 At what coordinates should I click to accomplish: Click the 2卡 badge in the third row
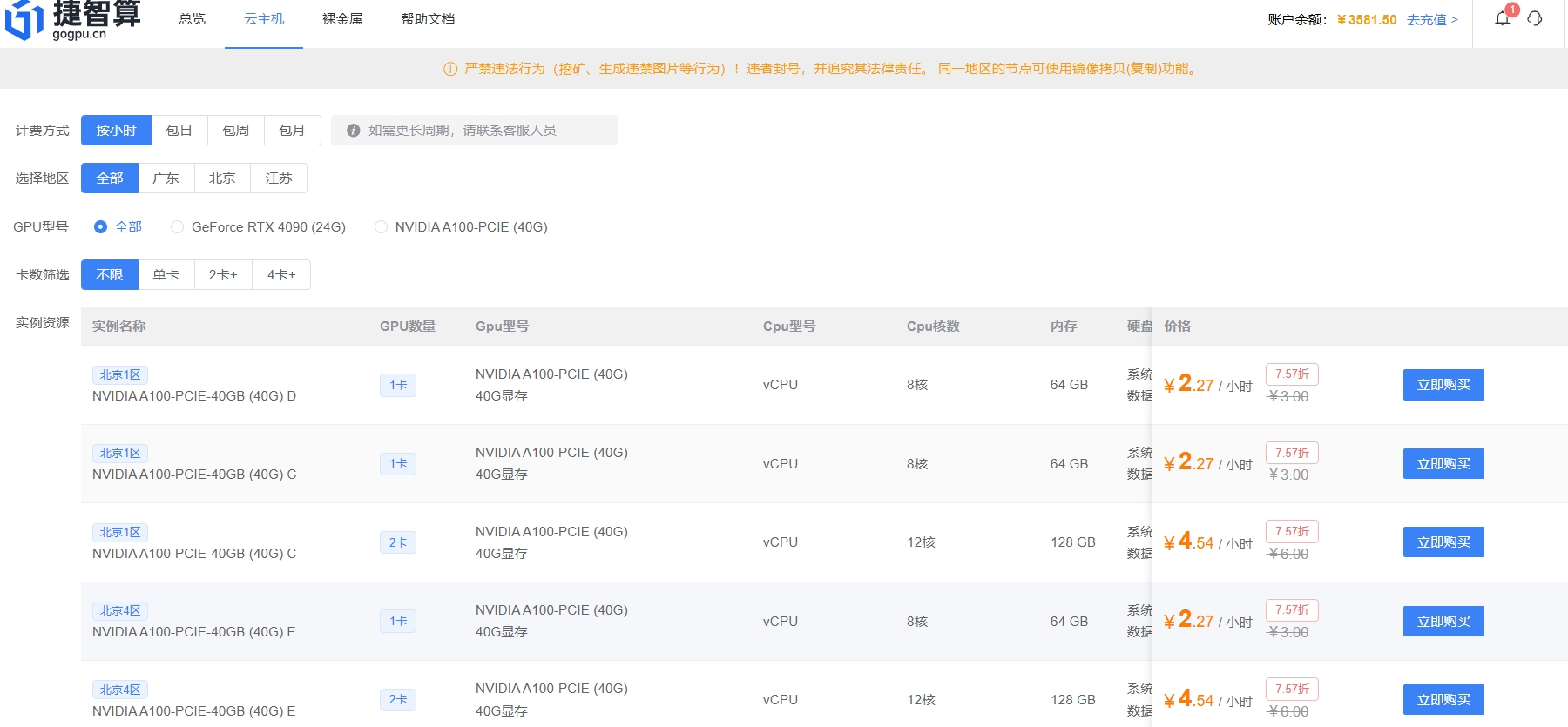click(x=398, y=542)
